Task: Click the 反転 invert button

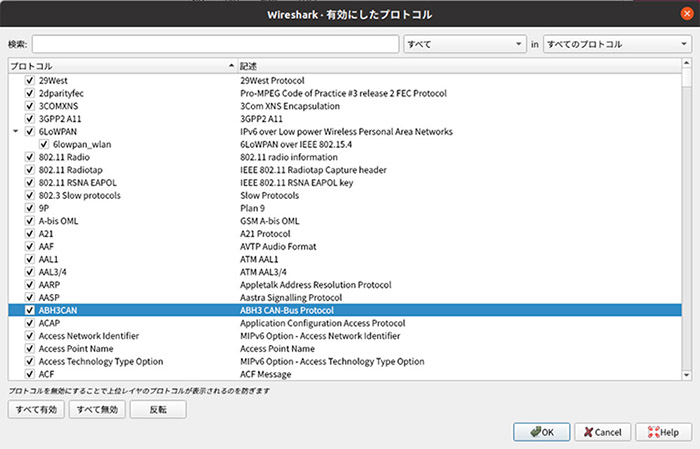Action: click(x=158, y=409)
